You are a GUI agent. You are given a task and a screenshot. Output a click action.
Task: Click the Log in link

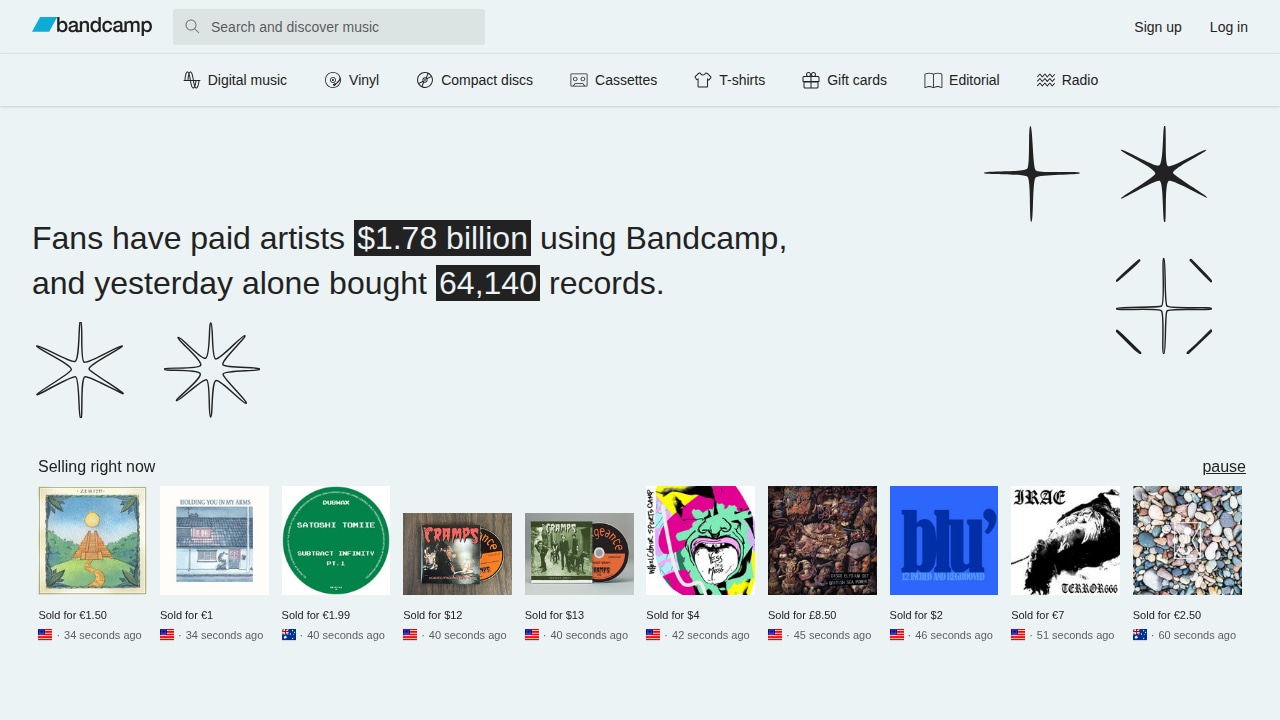1229,27
